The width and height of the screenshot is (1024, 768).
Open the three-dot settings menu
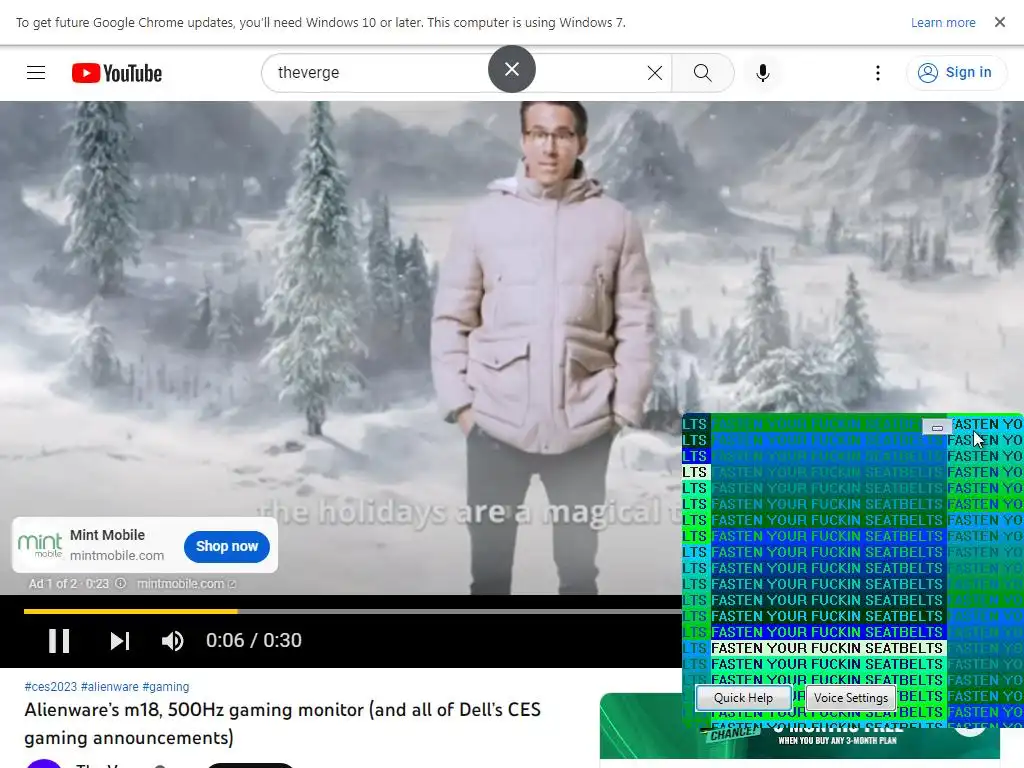click(878, 72)
